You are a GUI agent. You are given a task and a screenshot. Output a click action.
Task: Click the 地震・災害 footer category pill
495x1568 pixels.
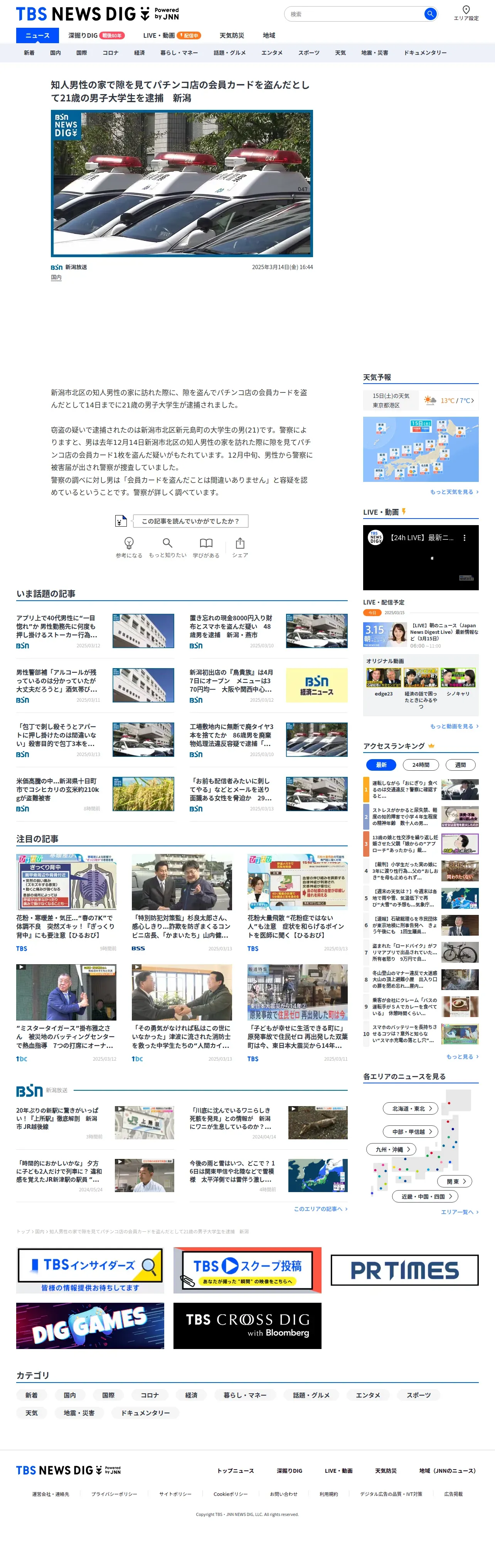click(x=79, y=1412)
